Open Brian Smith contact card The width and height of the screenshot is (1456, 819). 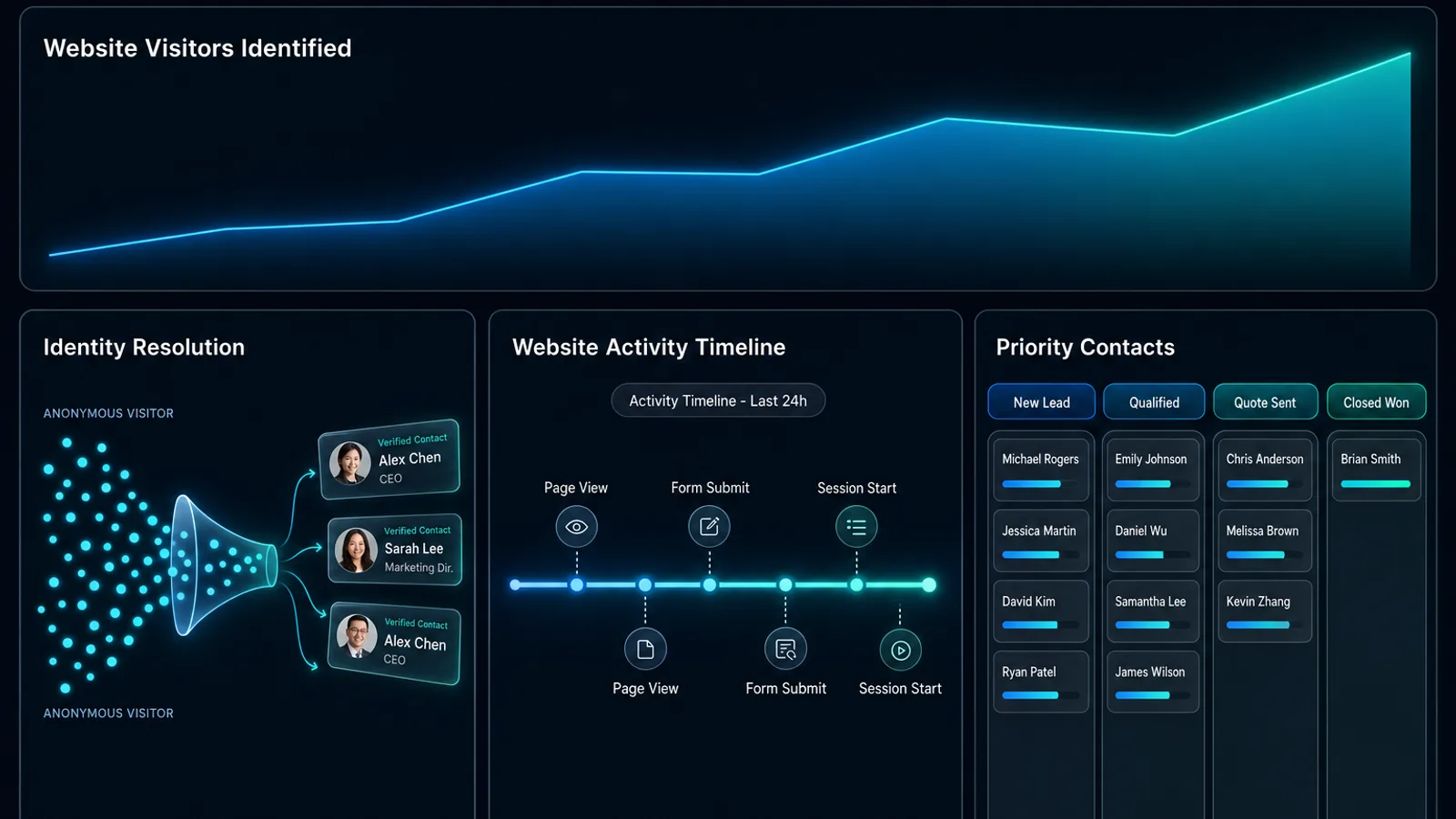tap(1376, 470)
